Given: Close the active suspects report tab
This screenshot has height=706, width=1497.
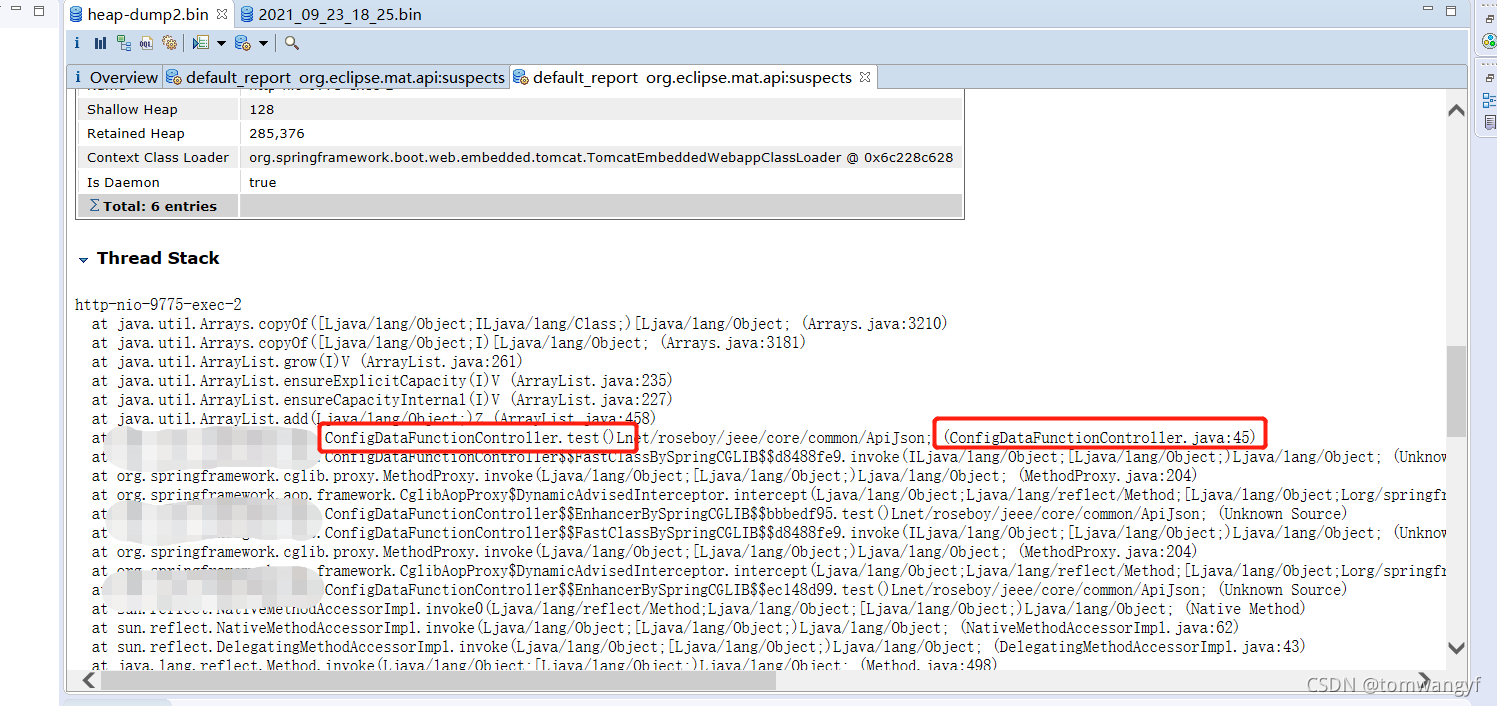Looking at the screenshot, I should [x=864, y=76].
